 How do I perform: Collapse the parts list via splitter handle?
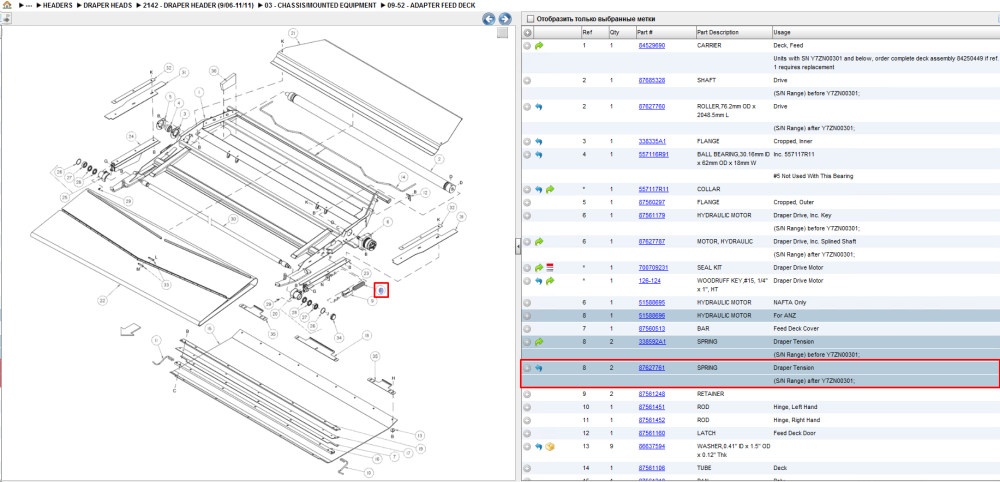click(x=518, y=245)
